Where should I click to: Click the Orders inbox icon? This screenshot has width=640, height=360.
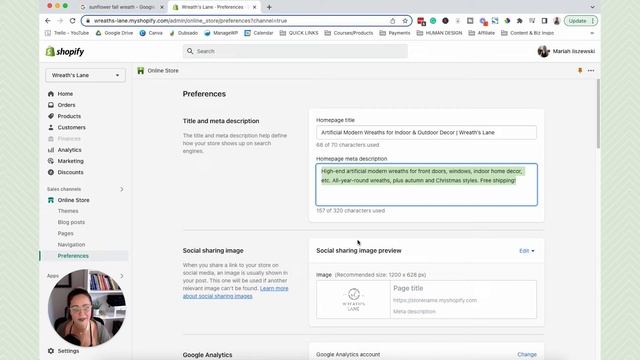tap(51, 105)
